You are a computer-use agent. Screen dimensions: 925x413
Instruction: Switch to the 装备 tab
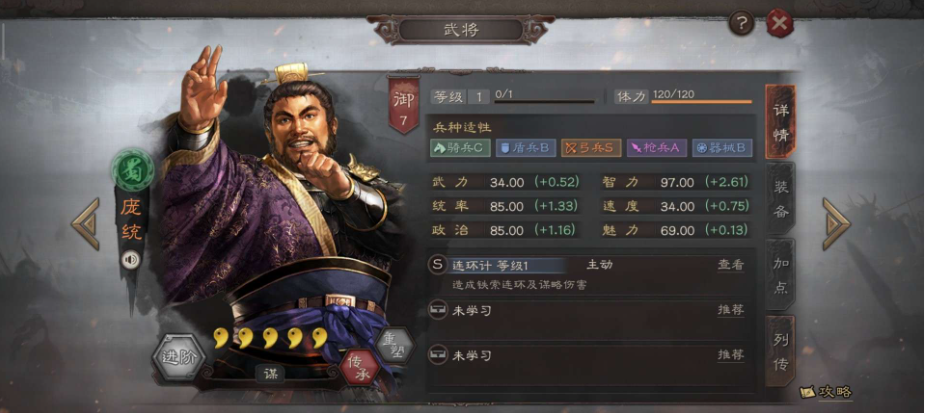pos(780,199)
